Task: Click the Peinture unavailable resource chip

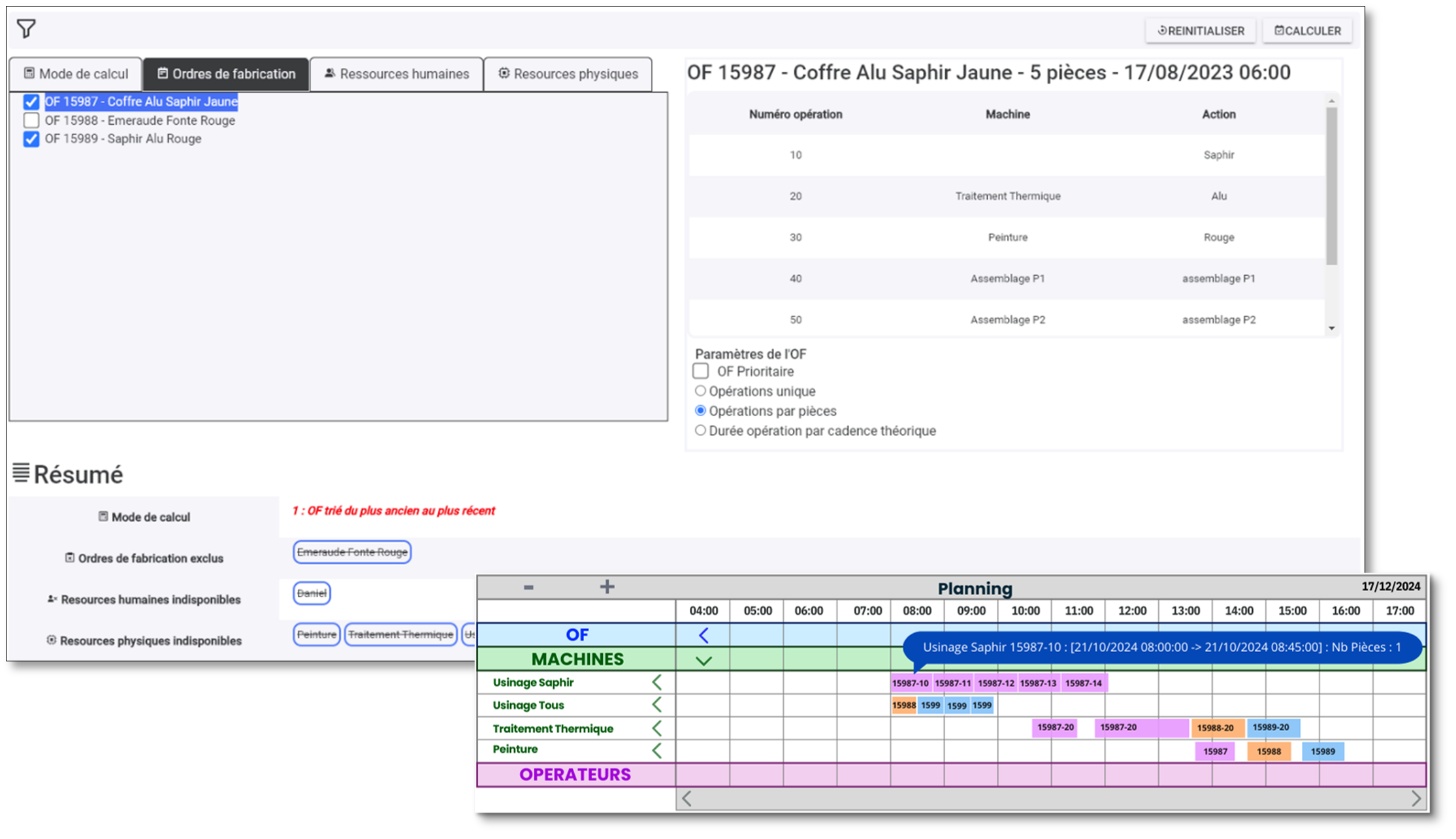Action: pyautogui.click(x=317, y=634)
